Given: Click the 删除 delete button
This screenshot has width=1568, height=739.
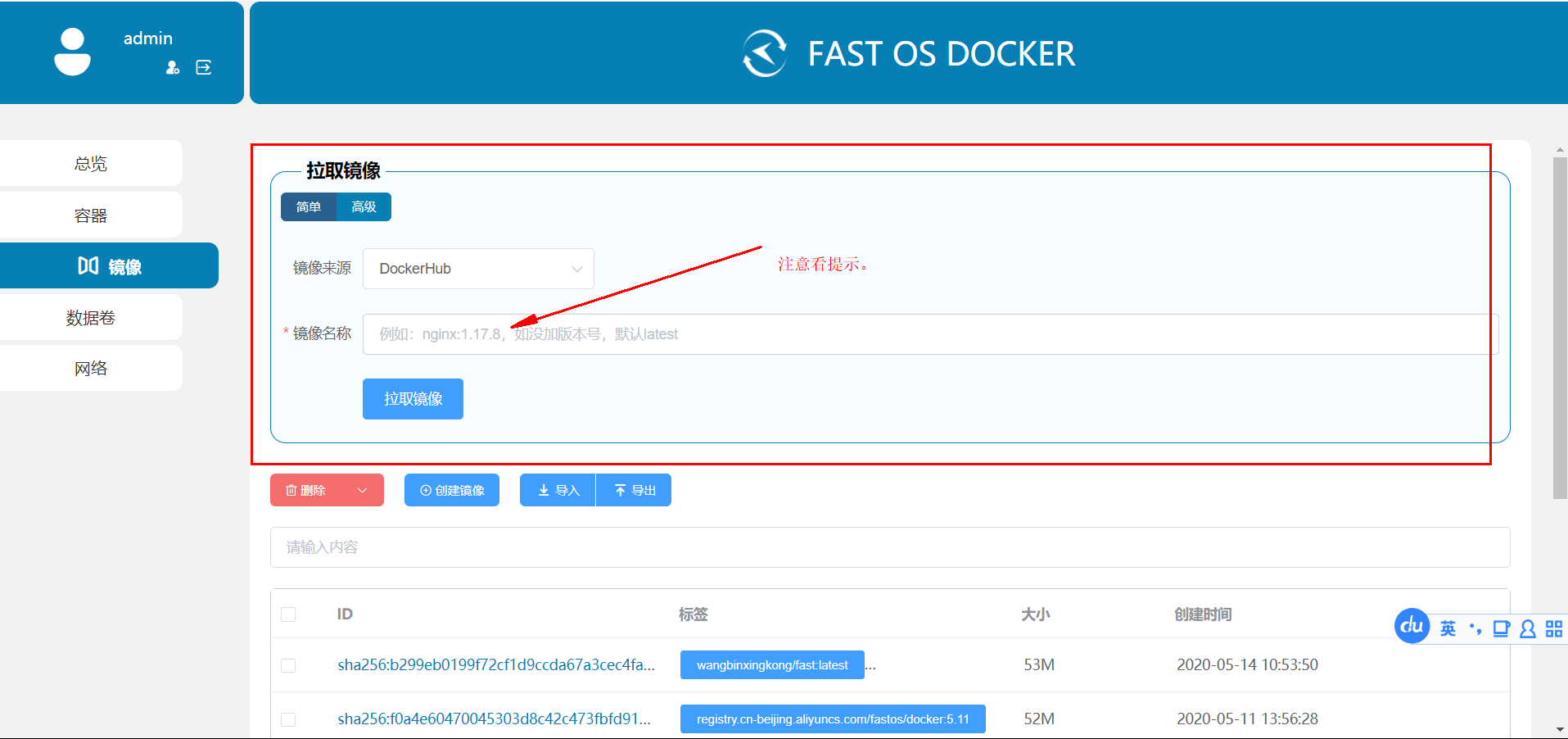Looking at the screenshot, I should coord(306,490).
